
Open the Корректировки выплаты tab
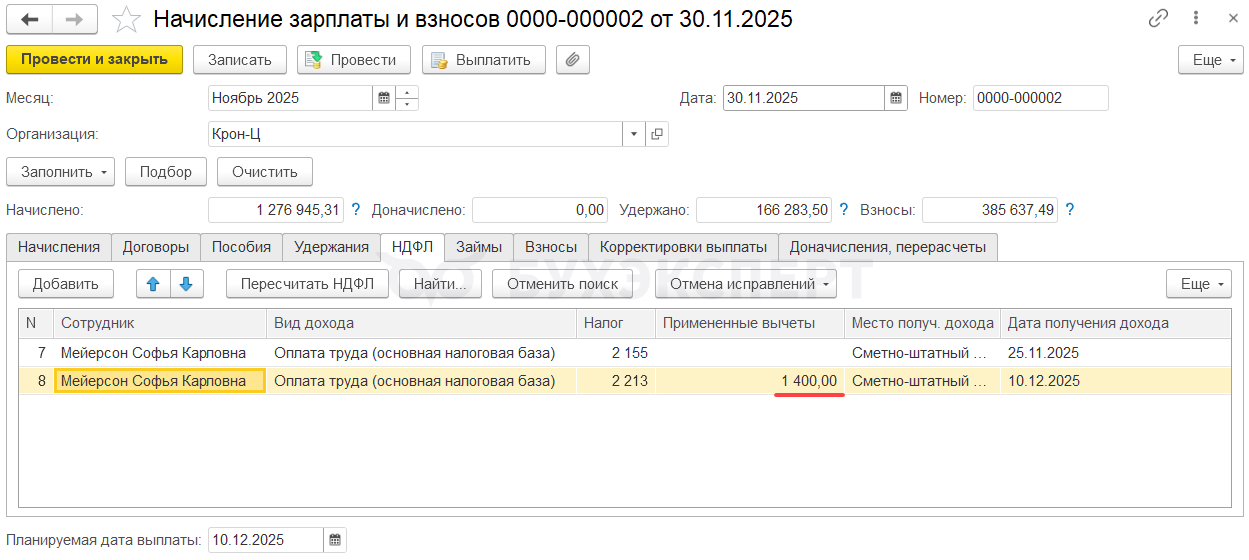(x=683, y=247)
